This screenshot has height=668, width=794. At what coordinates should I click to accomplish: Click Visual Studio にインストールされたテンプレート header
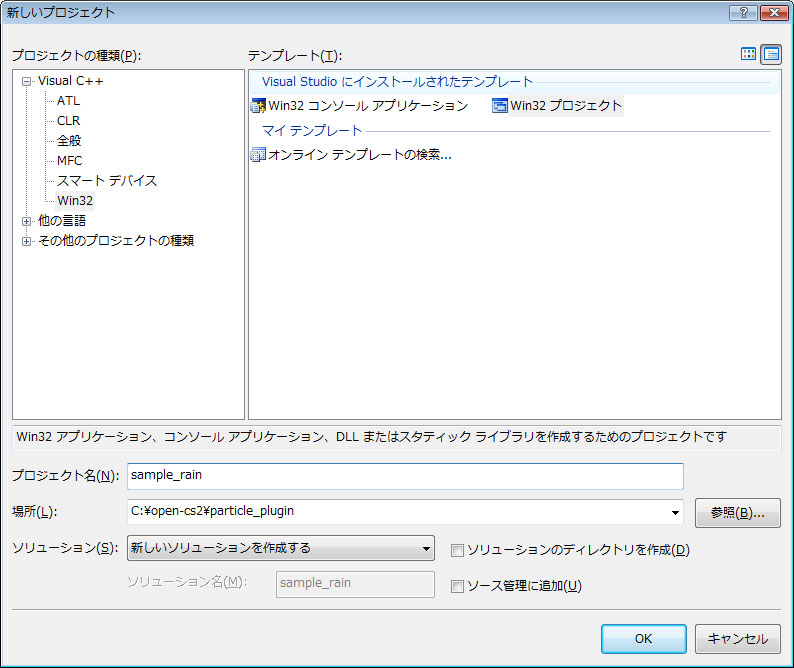[x=398, y=82]
